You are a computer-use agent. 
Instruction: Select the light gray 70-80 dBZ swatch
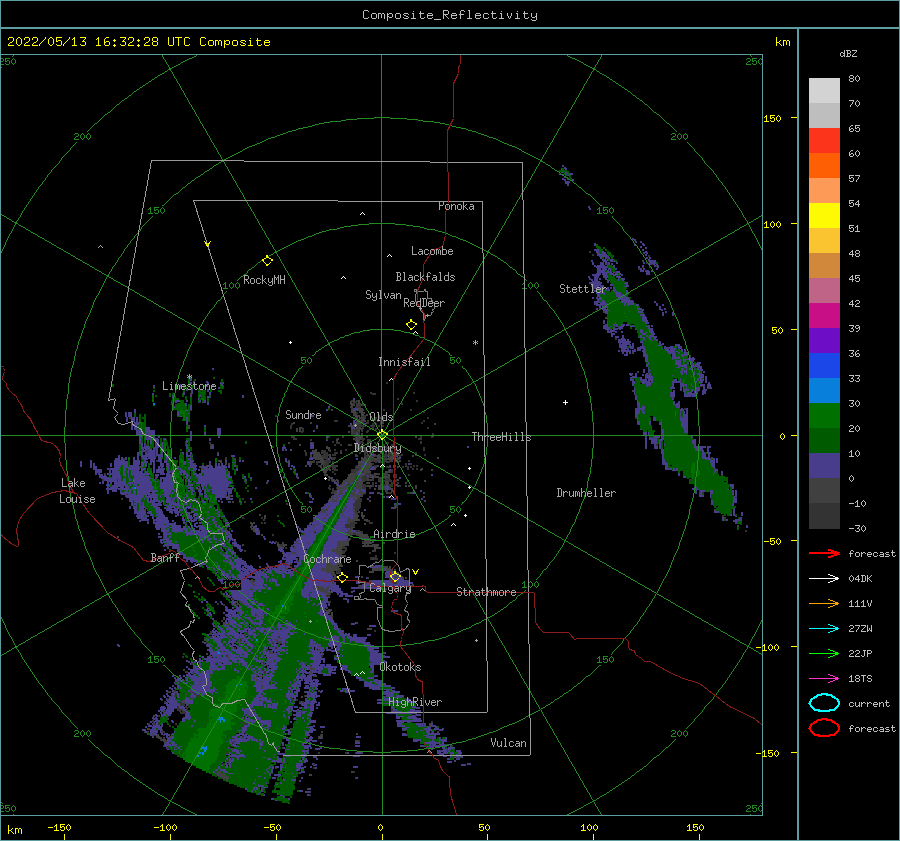pyautogui.click(x=824, y=91)
